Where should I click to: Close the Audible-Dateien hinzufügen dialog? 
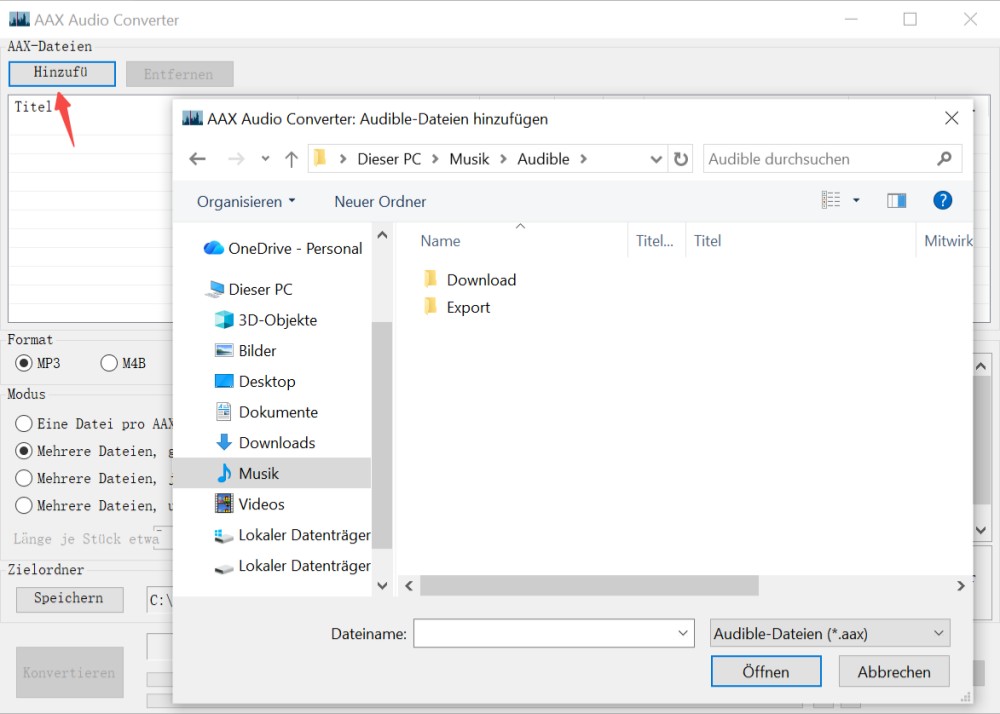952,118
